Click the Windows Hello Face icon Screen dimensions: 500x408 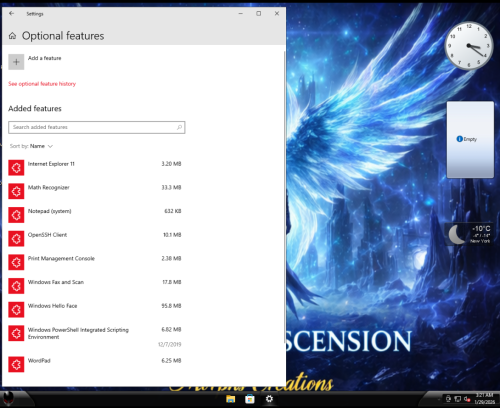pos(16,310)
